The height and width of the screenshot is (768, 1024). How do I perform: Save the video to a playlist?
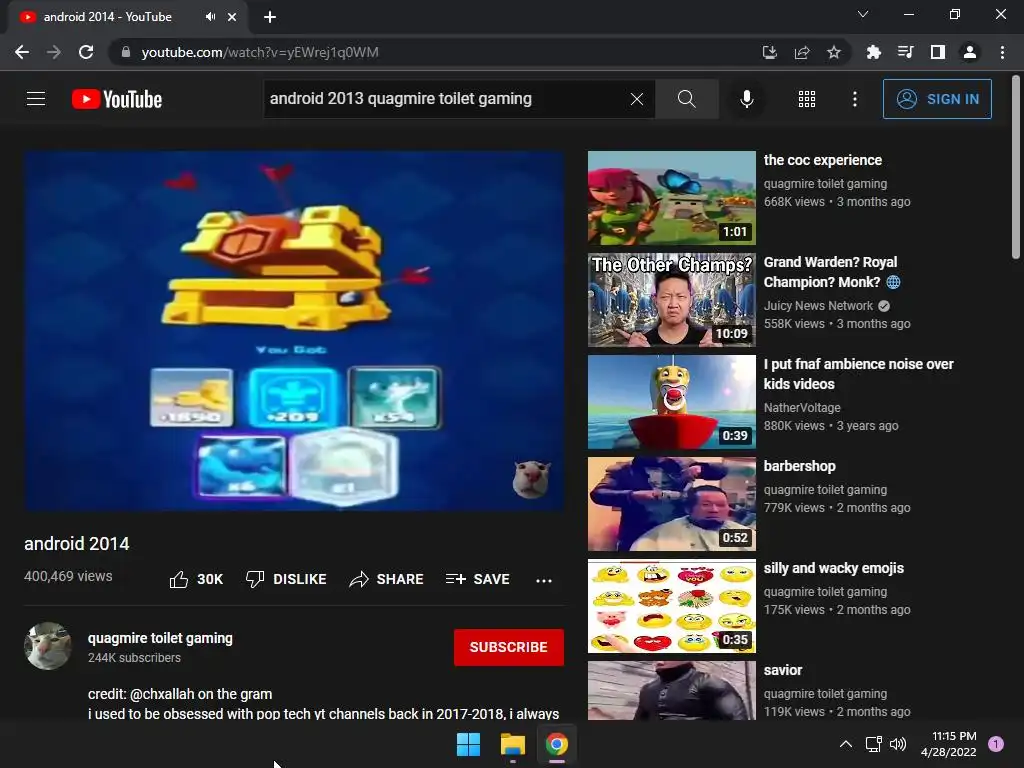(477, 579)
